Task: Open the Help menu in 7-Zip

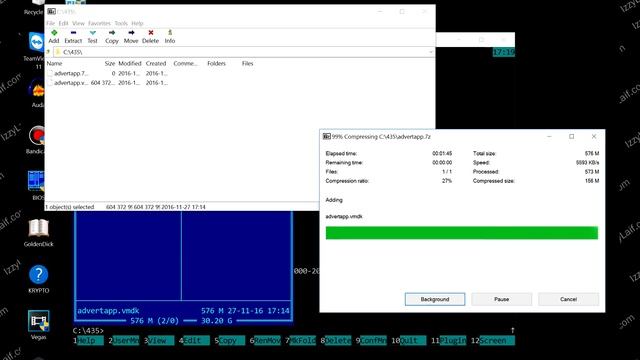Action: (x=137, y=23)
